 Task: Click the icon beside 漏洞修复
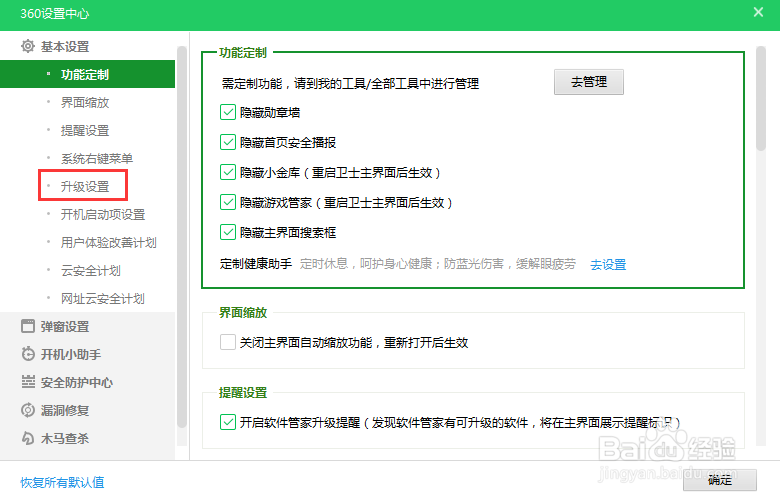coord(28,410)
